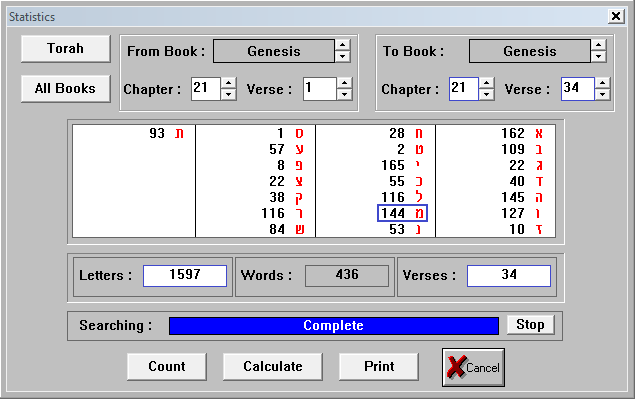Click the Letters total field 1597

click(185, 275)
